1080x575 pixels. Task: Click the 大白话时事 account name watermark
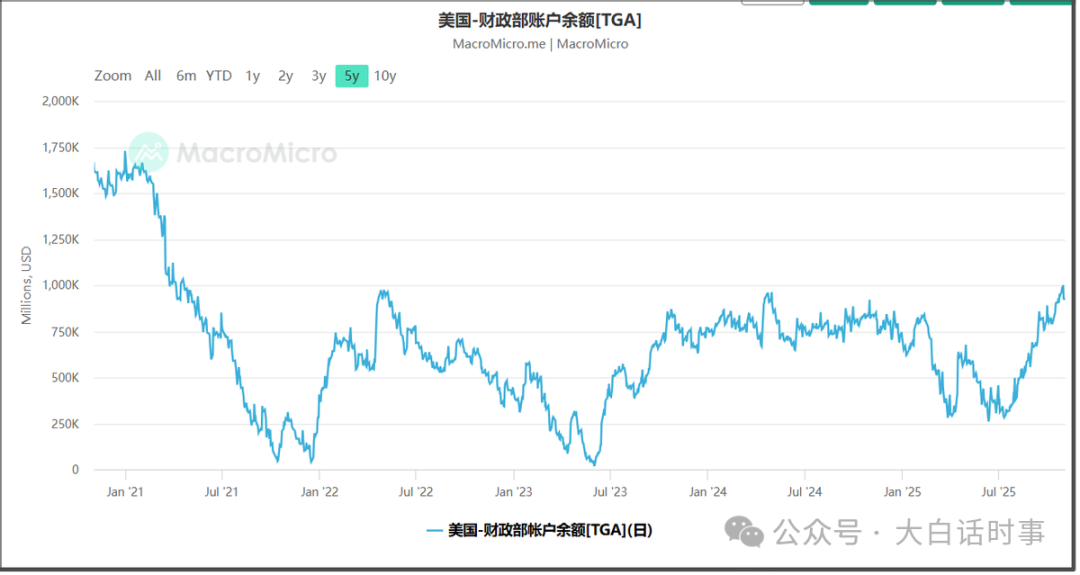970,533
